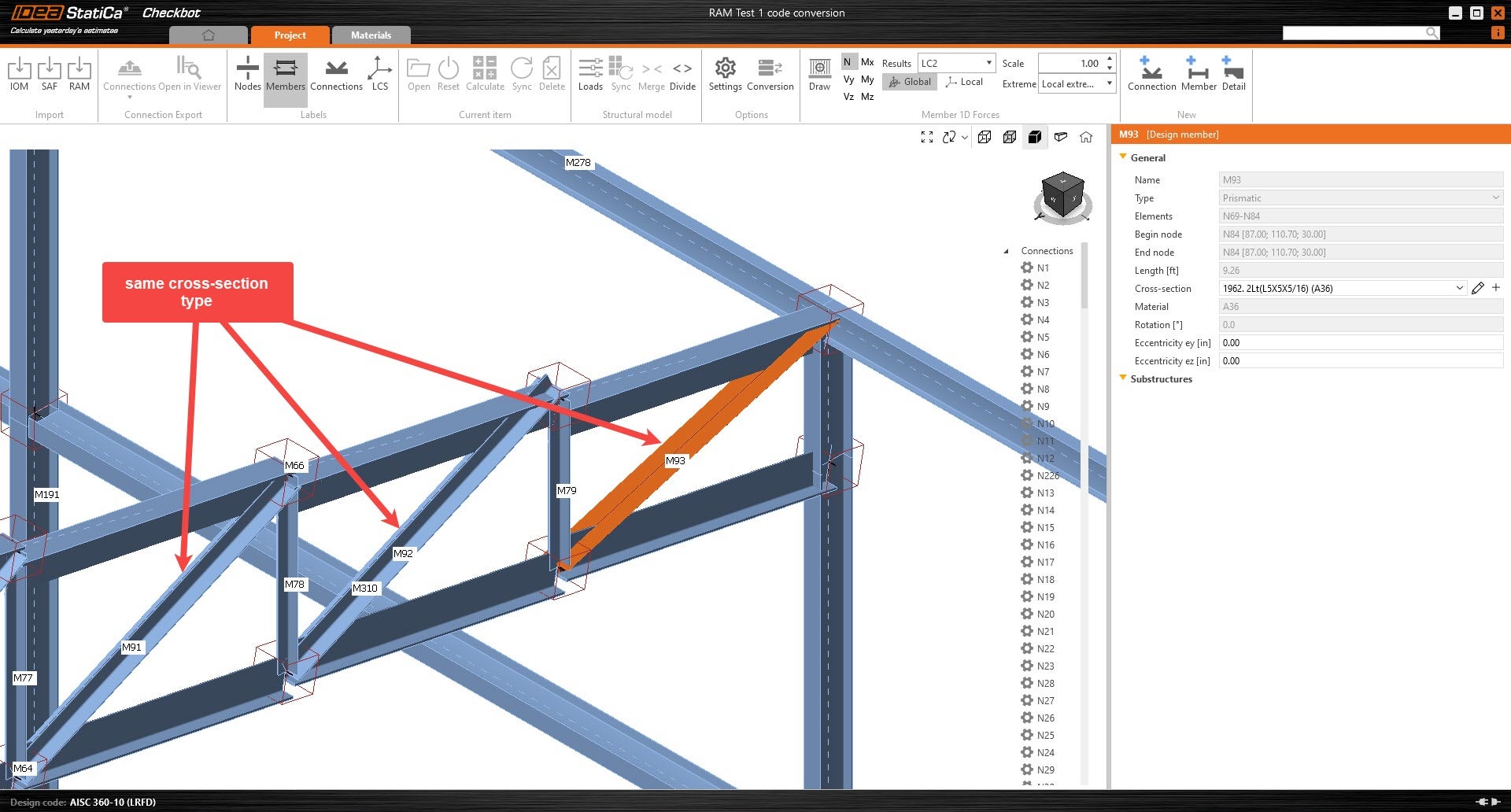Click the fit-to-view arrows icon above the model
This screenshot has height=812, width=1511.
[926, 137]
